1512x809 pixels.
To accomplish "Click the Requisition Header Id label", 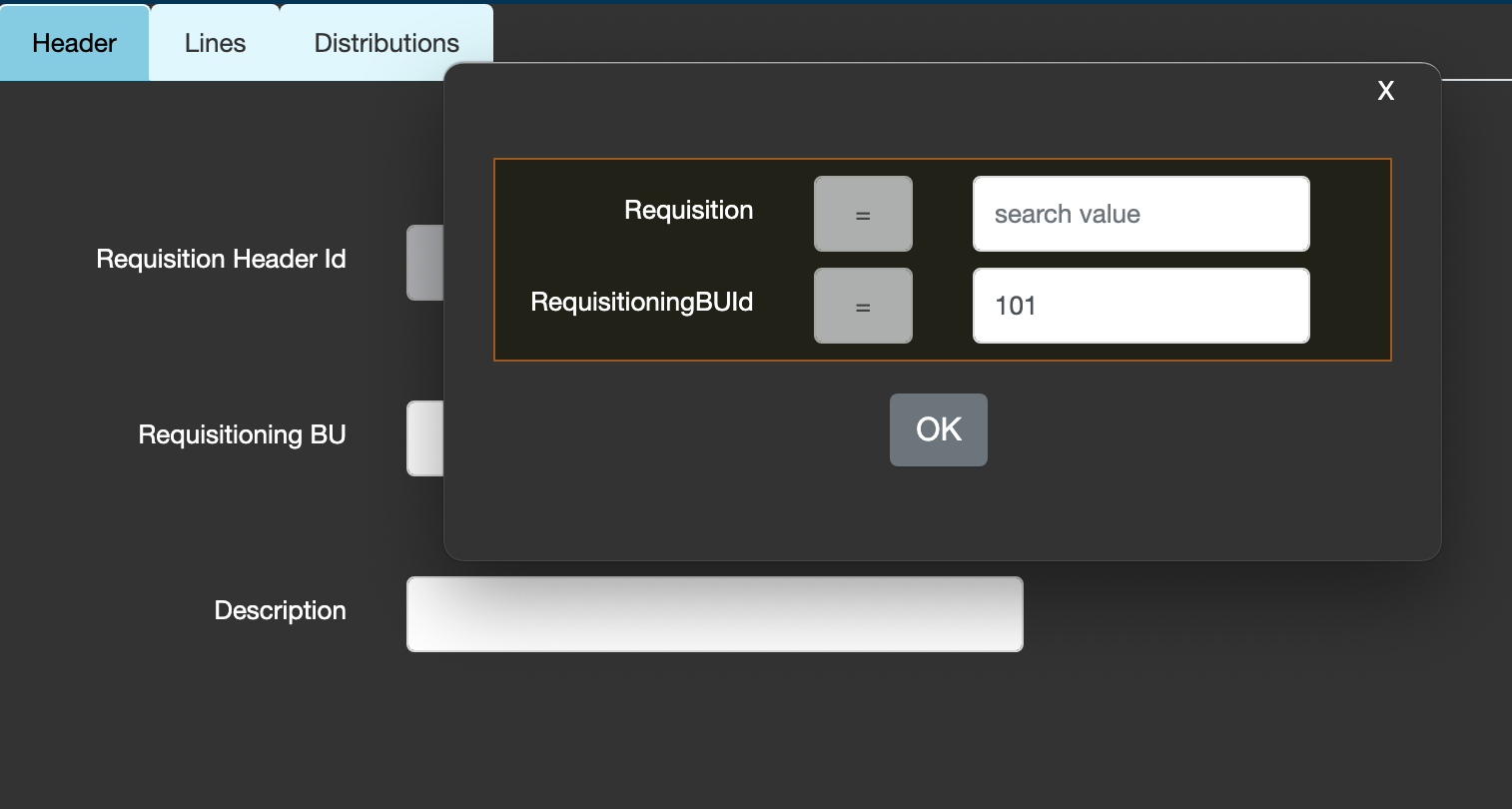I will (x=221, y=259).
